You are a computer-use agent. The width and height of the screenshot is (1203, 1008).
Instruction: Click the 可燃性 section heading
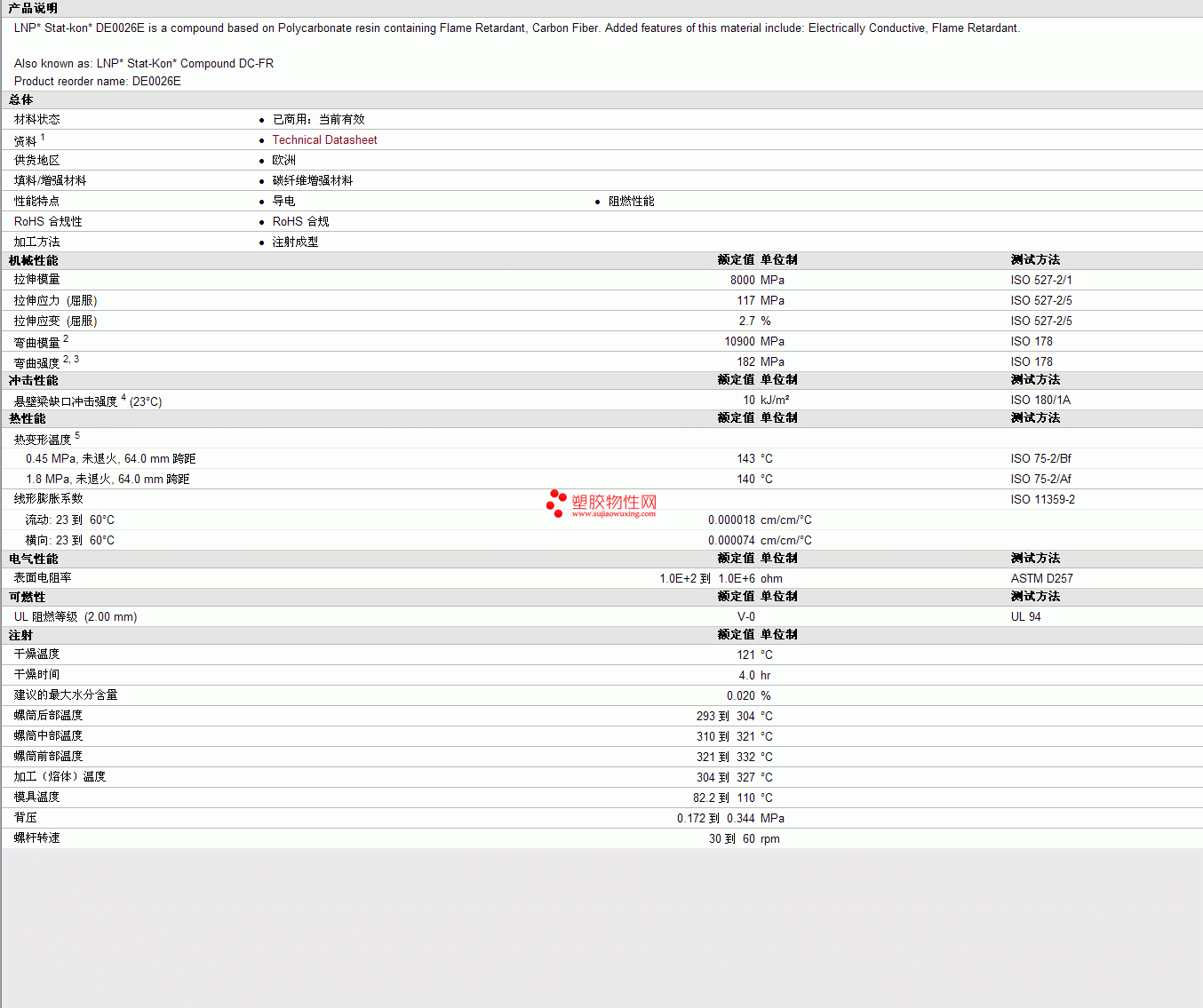tap(27, 597)
